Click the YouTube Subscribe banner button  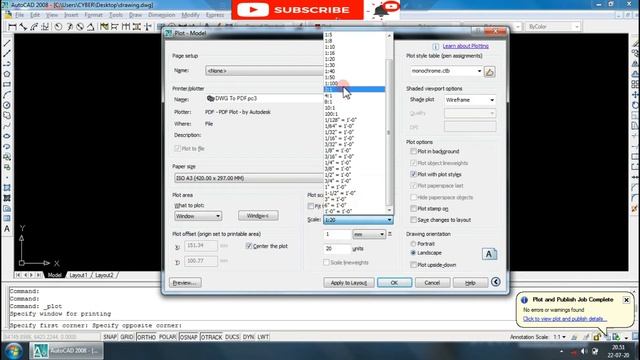click(x=297, y=10)
